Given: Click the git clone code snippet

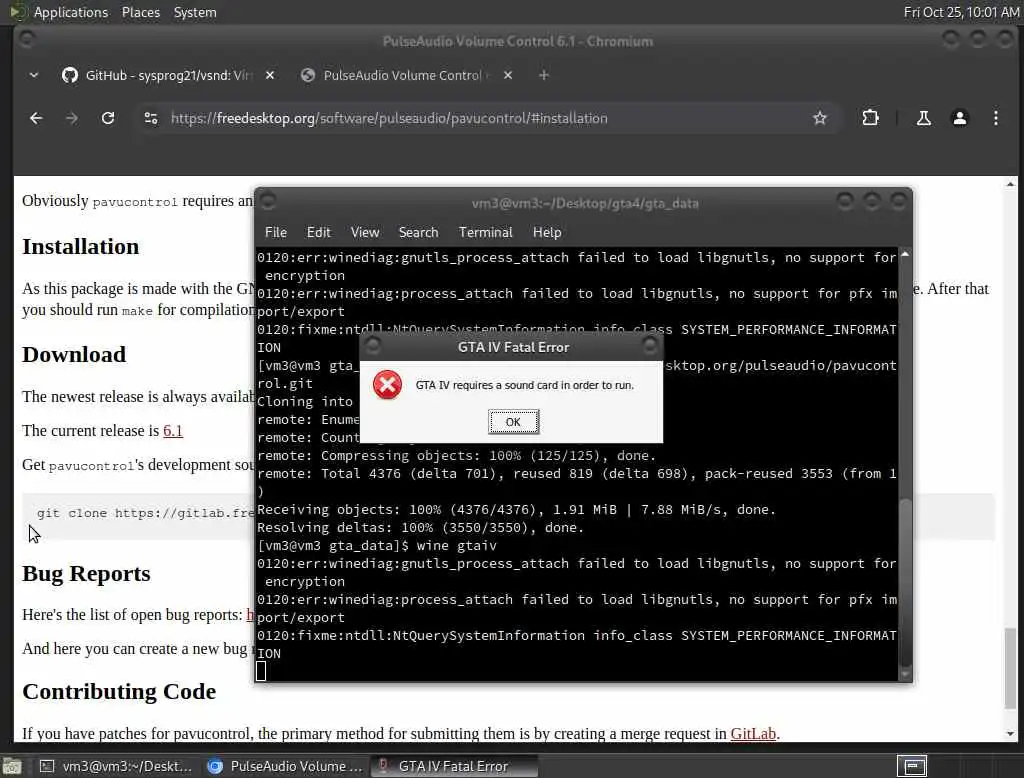Looking at the screenshot, I should (x=145, y=513).
